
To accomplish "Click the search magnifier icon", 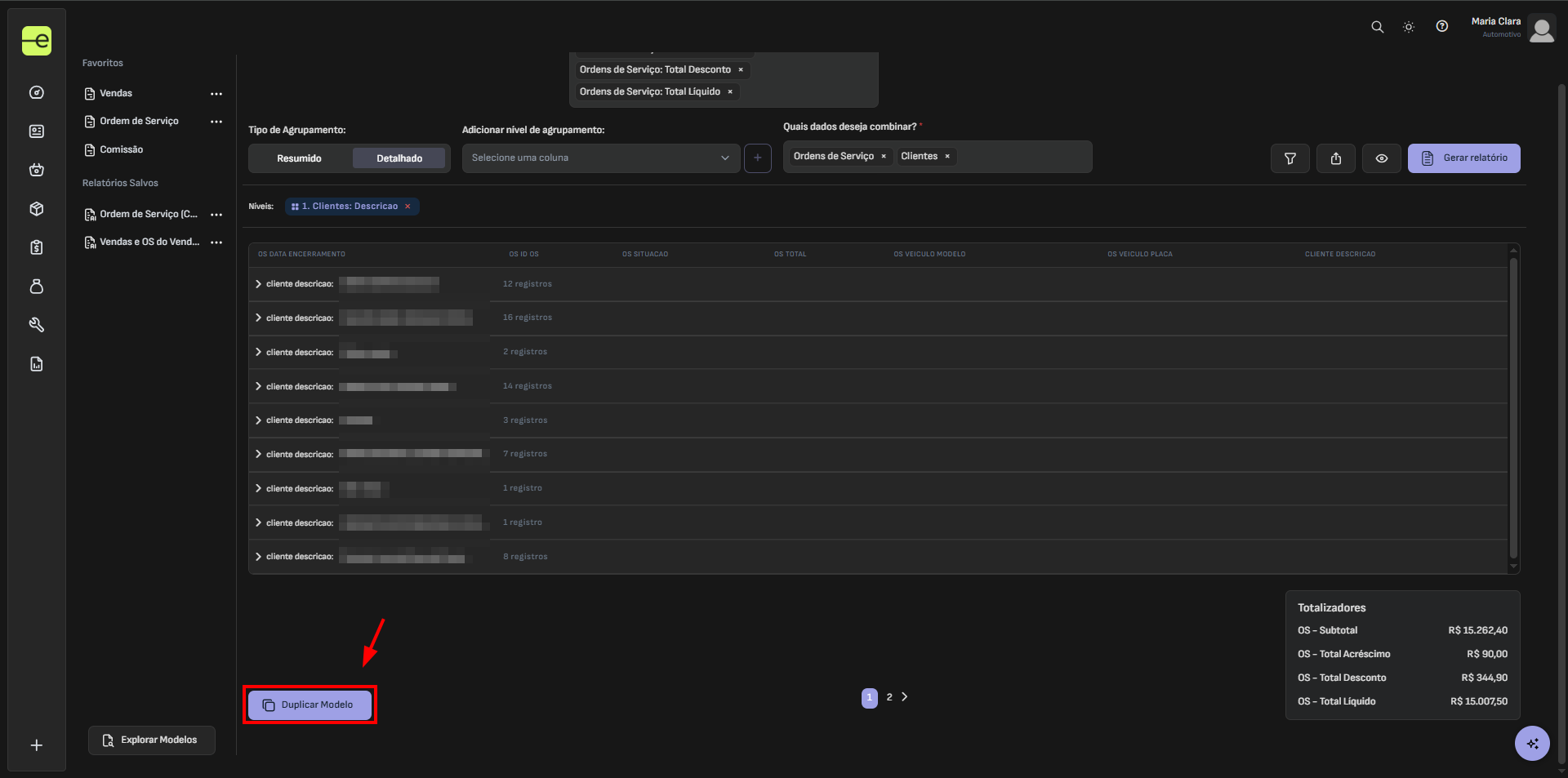I will pos(1377,27).
